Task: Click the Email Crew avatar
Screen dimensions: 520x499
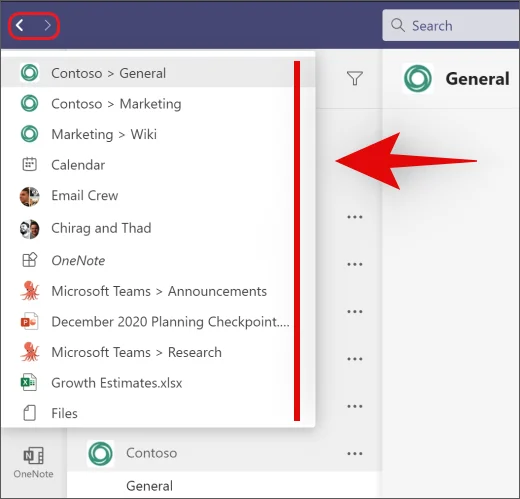Action: point(29,197)
